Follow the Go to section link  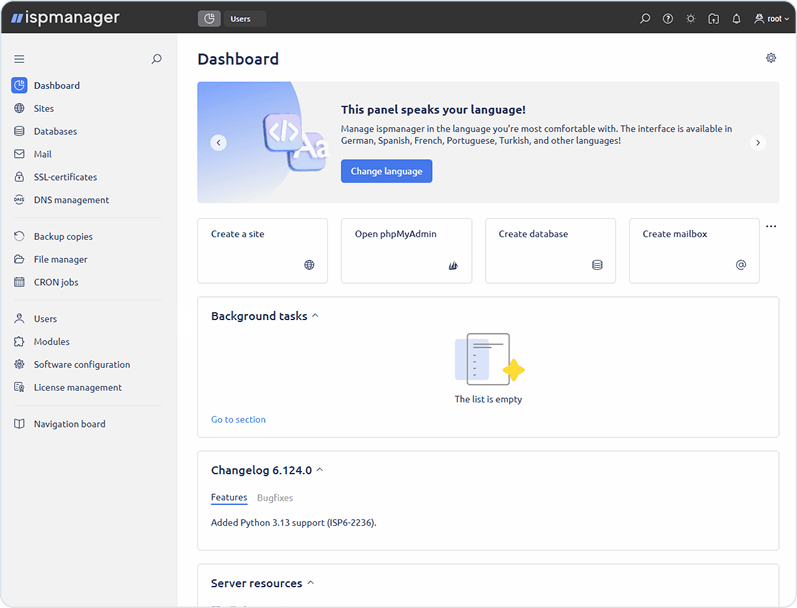coord(238,419)
